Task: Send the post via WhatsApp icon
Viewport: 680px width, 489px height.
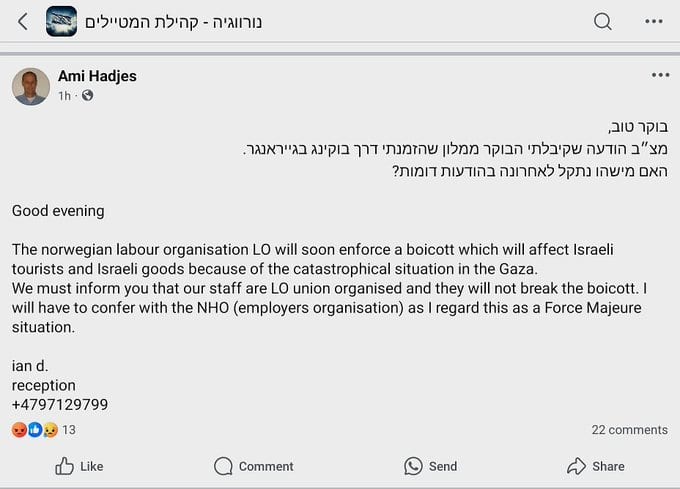Action: 431,466
